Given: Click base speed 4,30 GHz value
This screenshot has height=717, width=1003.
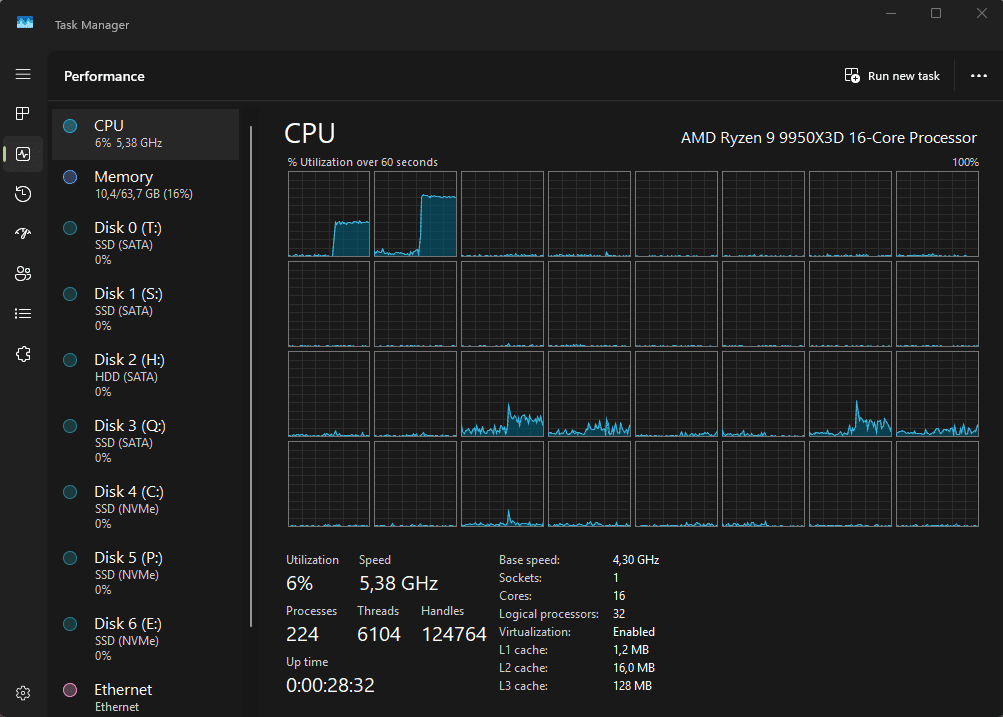Looking at the screenshot, I should [636, 560].
